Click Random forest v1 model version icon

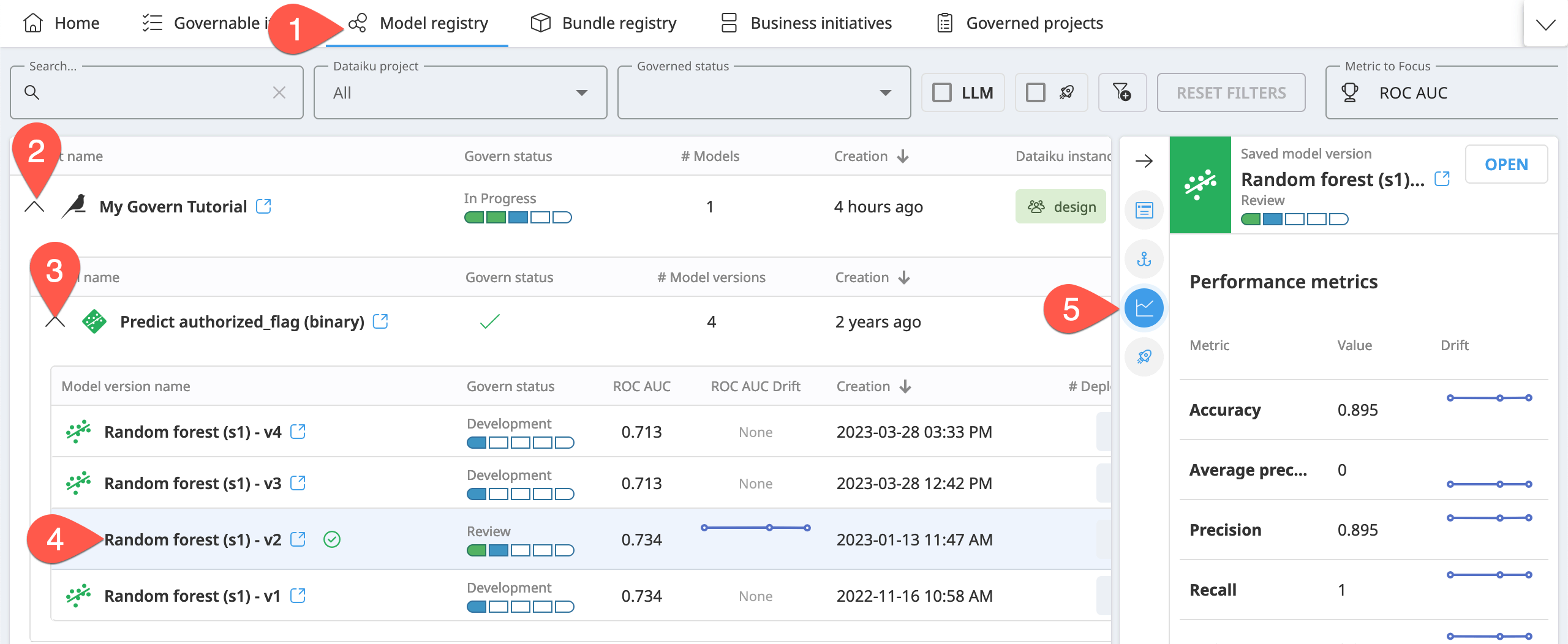78,596
